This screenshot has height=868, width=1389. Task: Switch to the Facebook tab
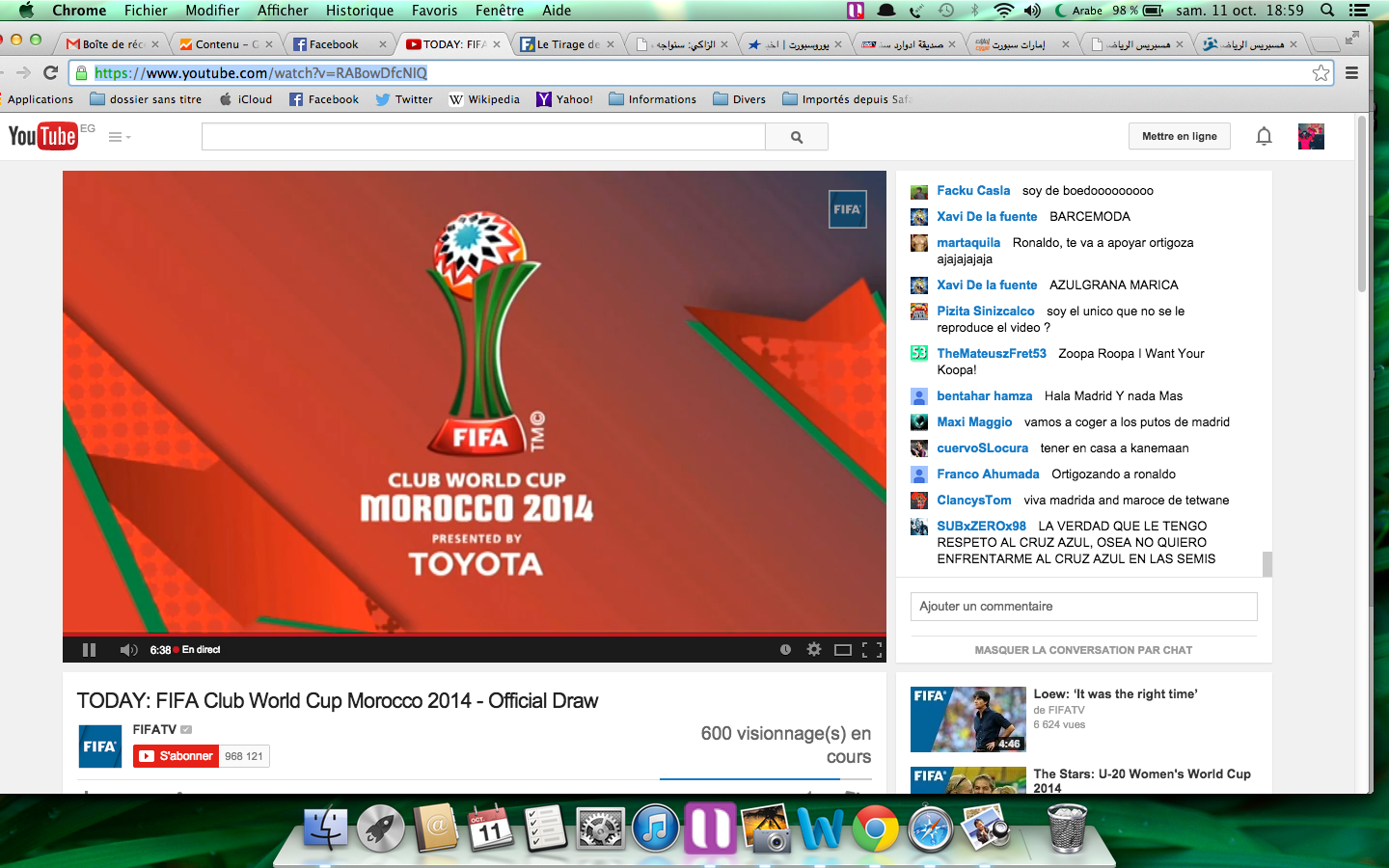click(x=340, y=44)
